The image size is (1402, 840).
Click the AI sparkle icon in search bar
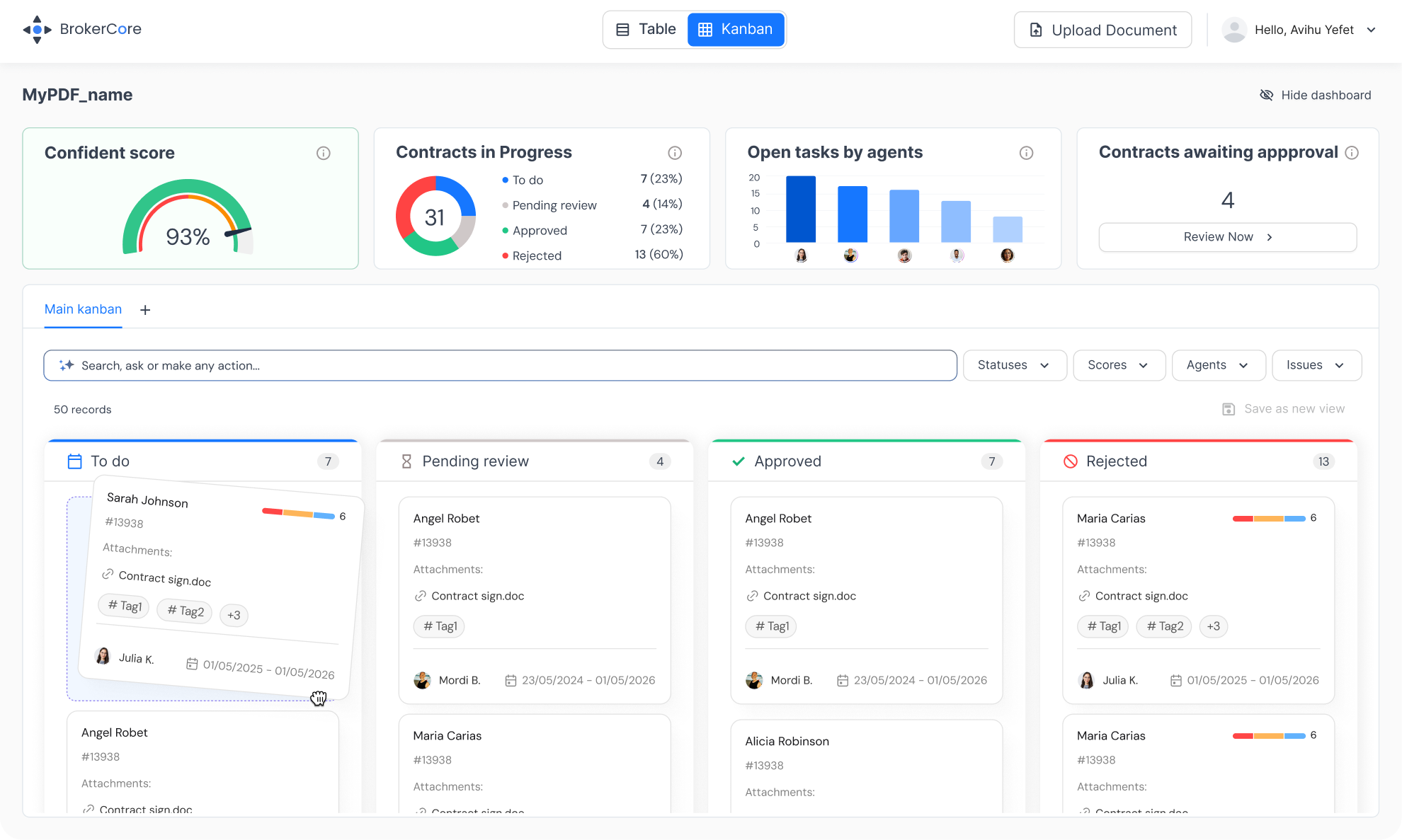(x=67, y=365)
